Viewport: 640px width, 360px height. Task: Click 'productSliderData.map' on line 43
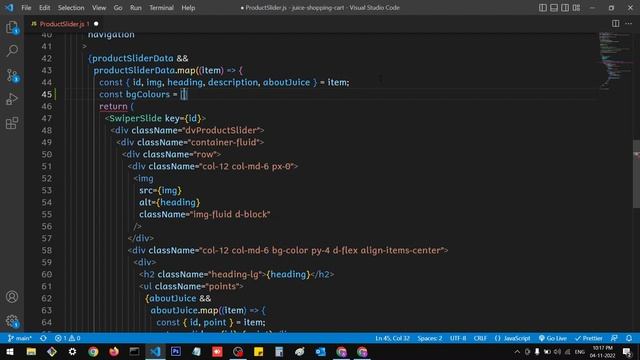coord(144,70)
